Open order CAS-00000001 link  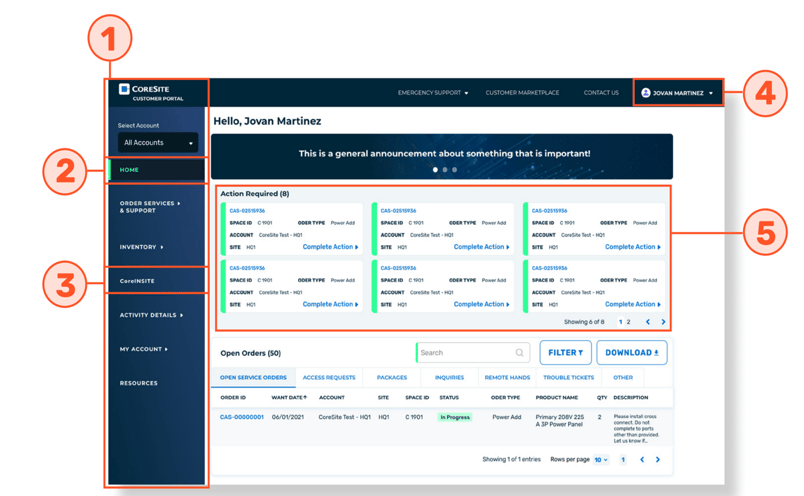(x=242, y=417)
